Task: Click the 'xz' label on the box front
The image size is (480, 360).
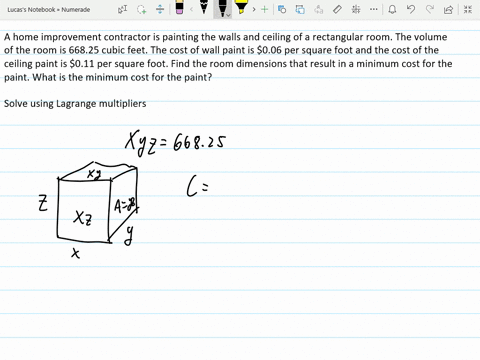Action: tap(83, 217)
